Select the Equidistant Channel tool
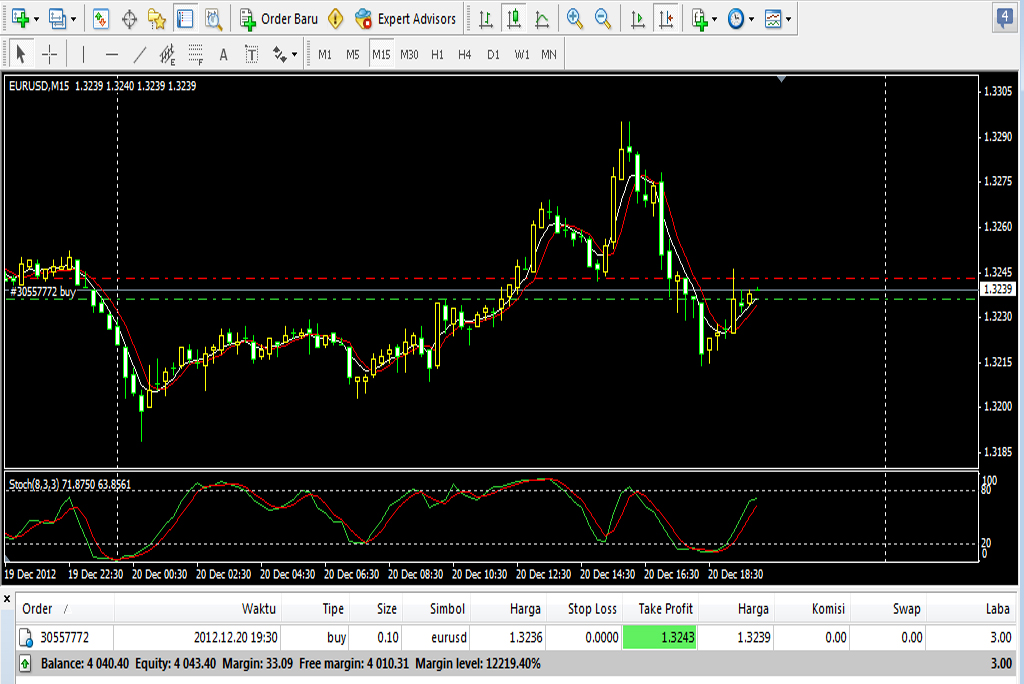The image size is (1024, 684). pyautogui.click(x=168, y=54)
